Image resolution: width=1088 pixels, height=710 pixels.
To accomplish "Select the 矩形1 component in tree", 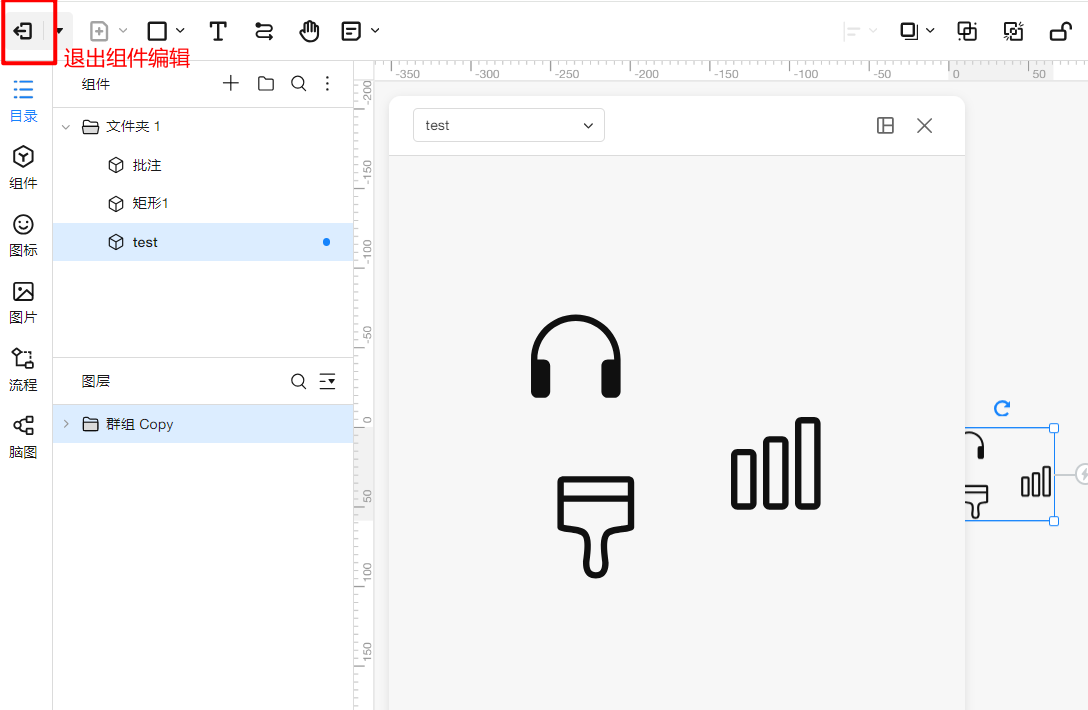I will (x=150, y=204).
